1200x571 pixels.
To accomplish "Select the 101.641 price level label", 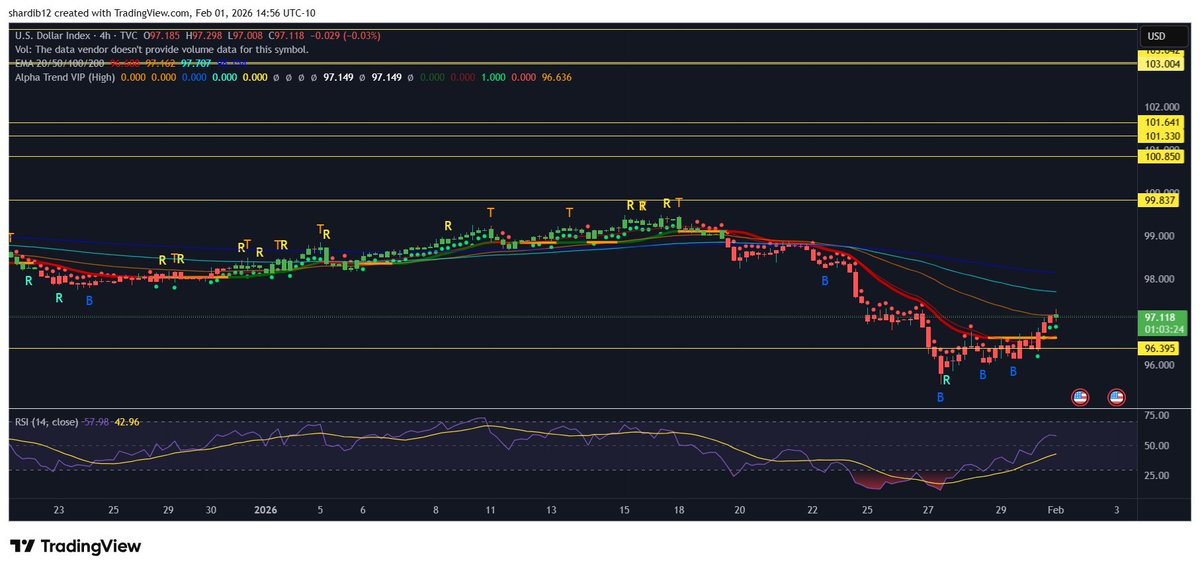I will [1162, 123].
